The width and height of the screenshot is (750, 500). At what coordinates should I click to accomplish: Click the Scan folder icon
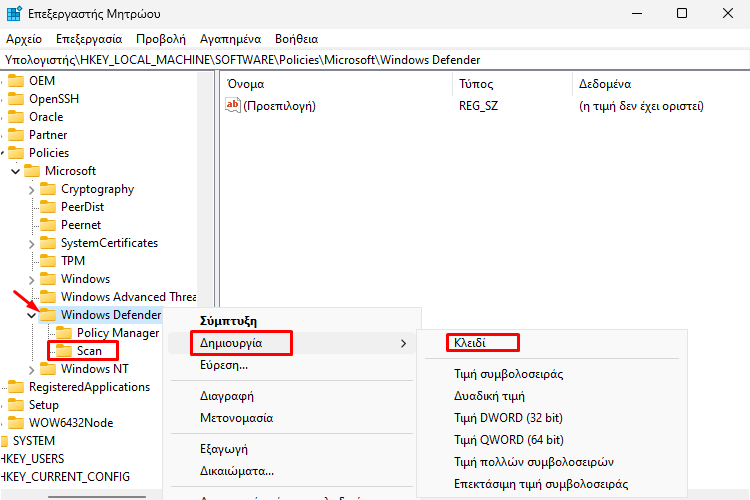(x=64, y=351)
